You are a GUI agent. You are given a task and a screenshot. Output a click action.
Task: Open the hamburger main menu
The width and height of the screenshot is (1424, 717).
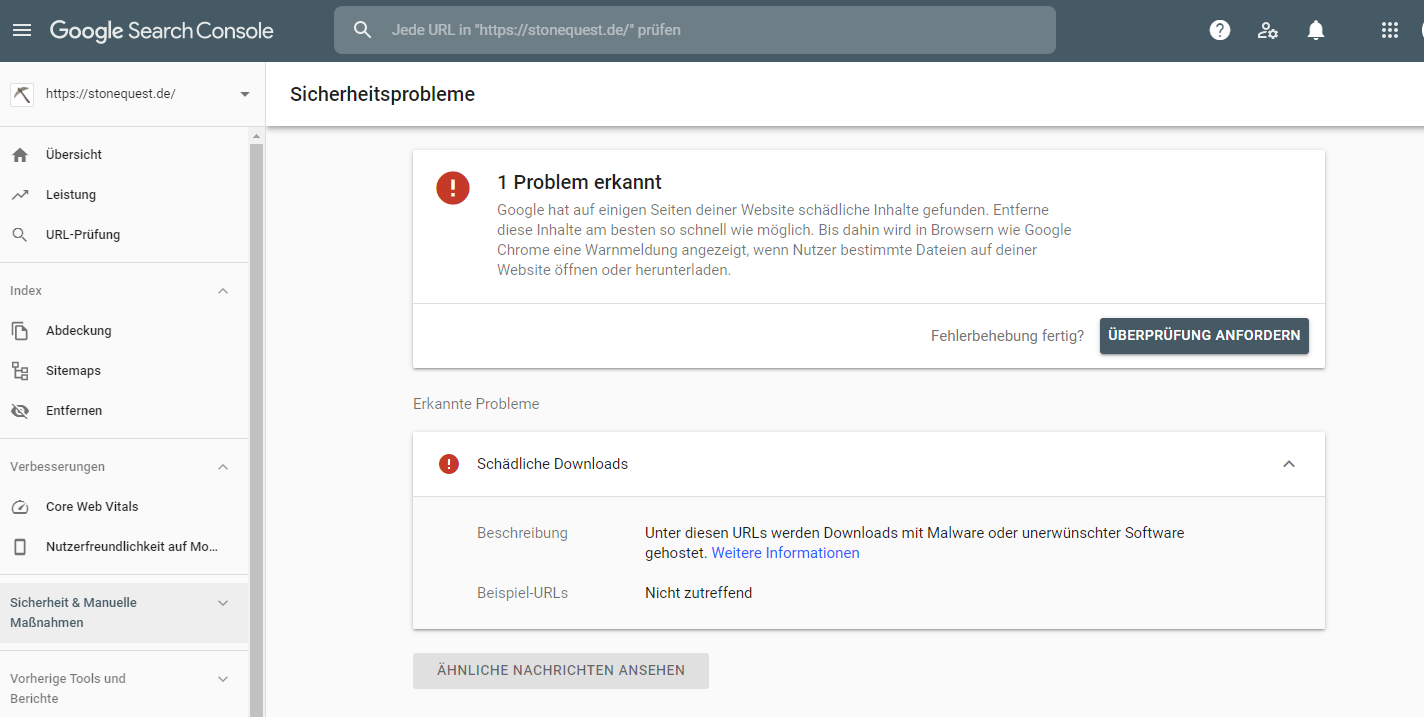(22, 30)
